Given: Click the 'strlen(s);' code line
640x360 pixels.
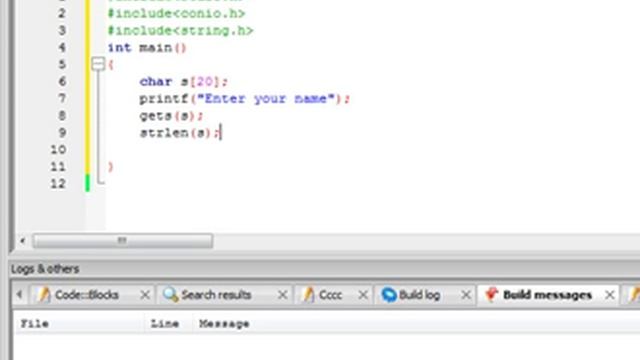Looking at the screenshot, I should tap(180, 133).
